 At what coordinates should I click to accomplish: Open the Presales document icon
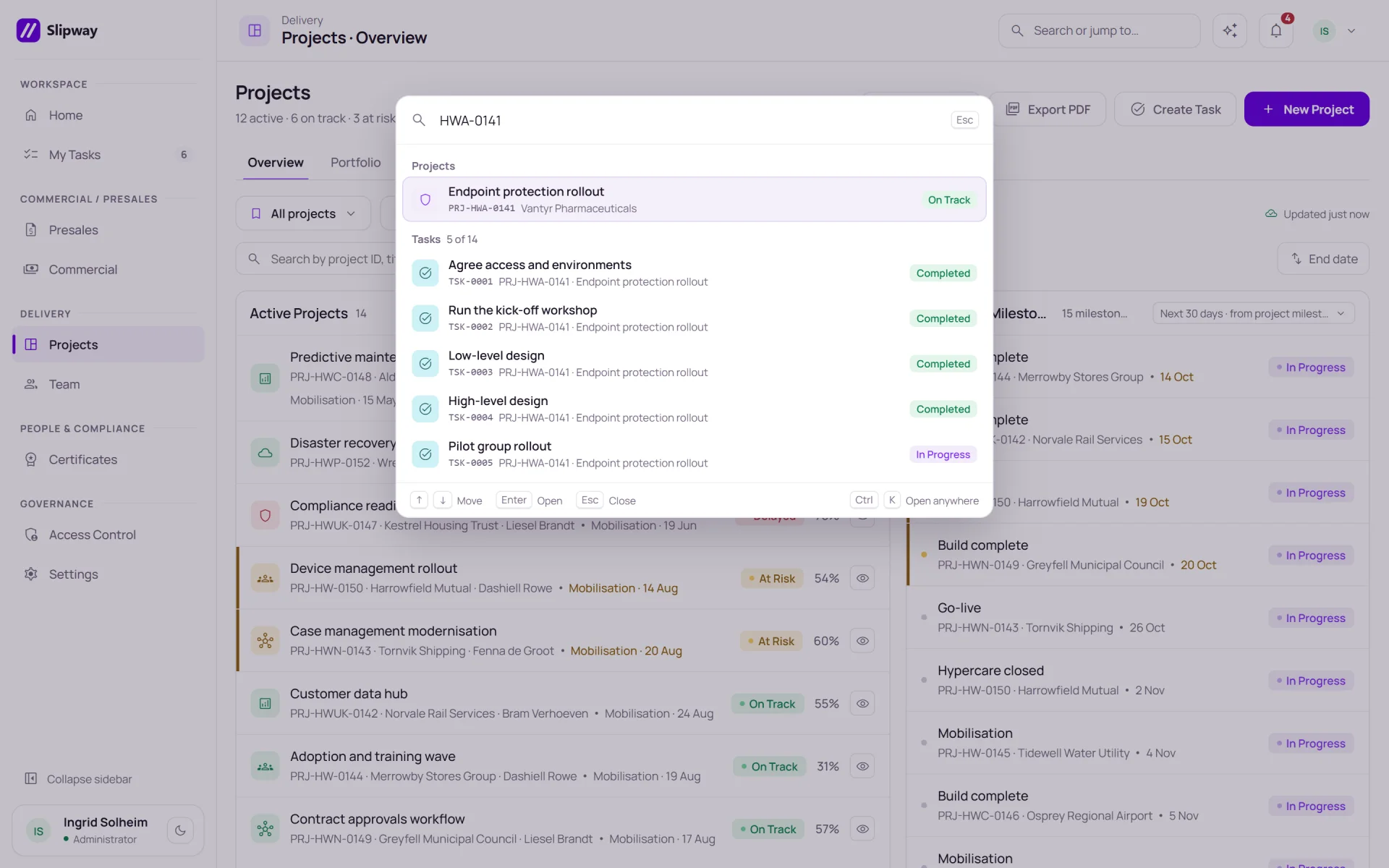[x=30, y=229]
